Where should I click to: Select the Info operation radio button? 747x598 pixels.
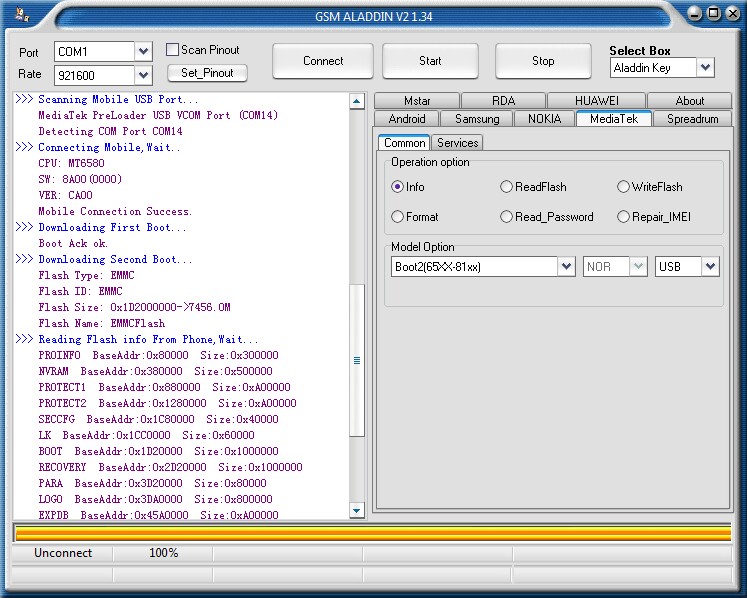(397, 187)
